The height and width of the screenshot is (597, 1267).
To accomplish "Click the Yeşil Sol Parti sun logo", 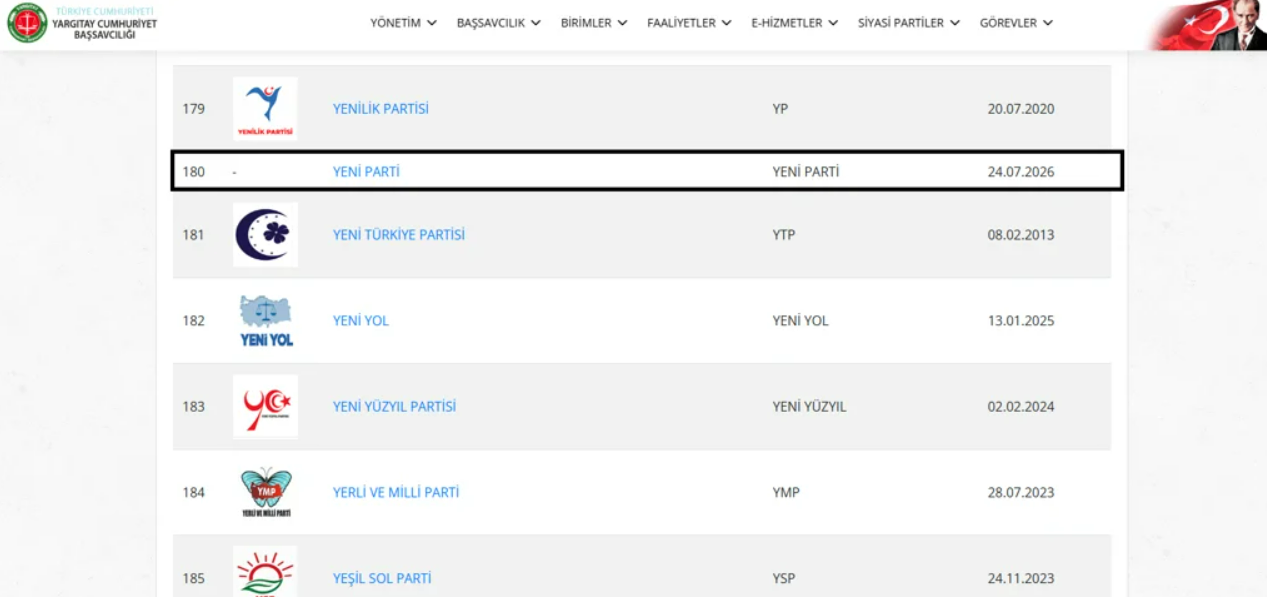I will [265, 572].
